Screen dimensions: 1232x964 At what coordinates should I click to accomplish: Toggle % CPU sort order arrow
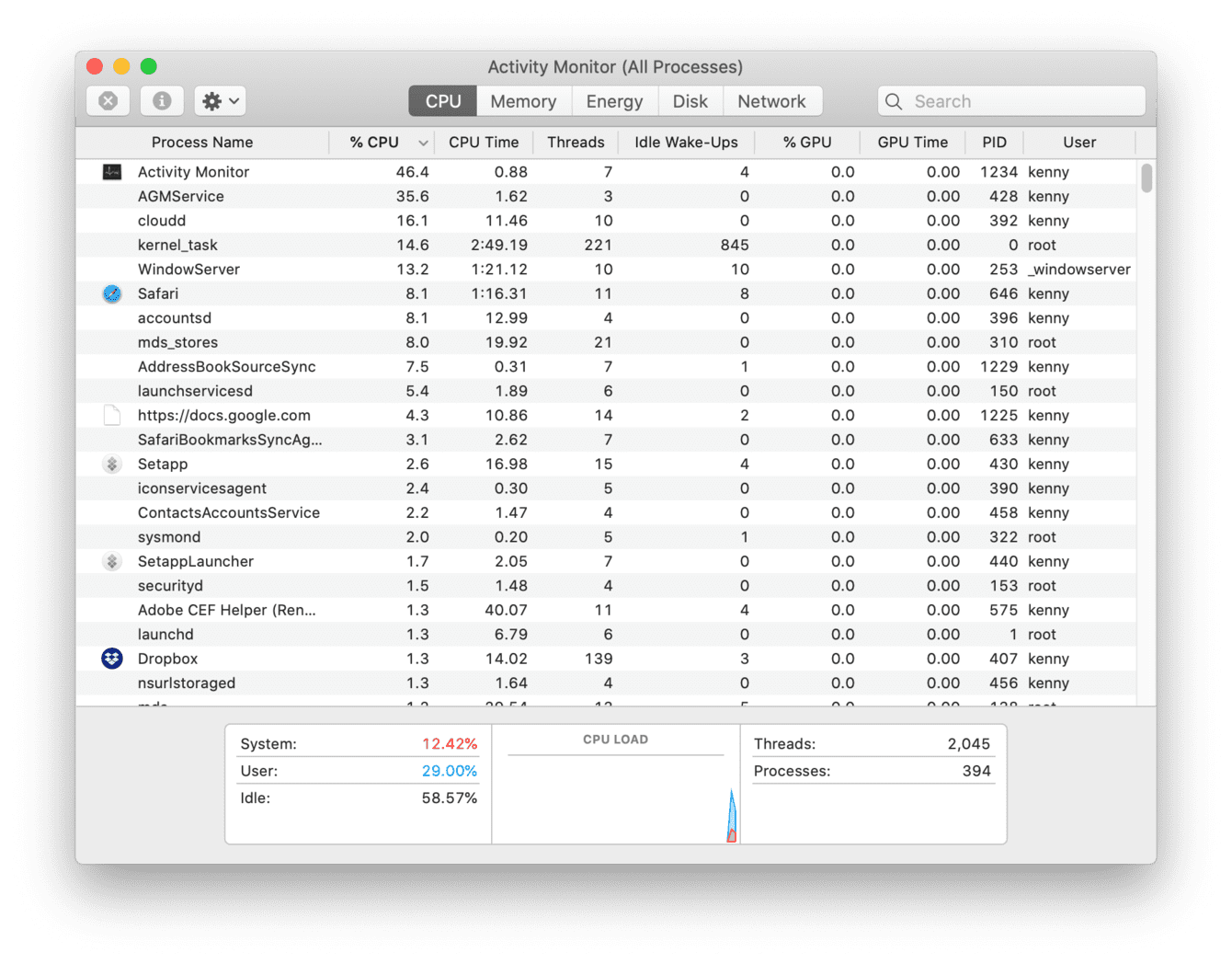423,143
